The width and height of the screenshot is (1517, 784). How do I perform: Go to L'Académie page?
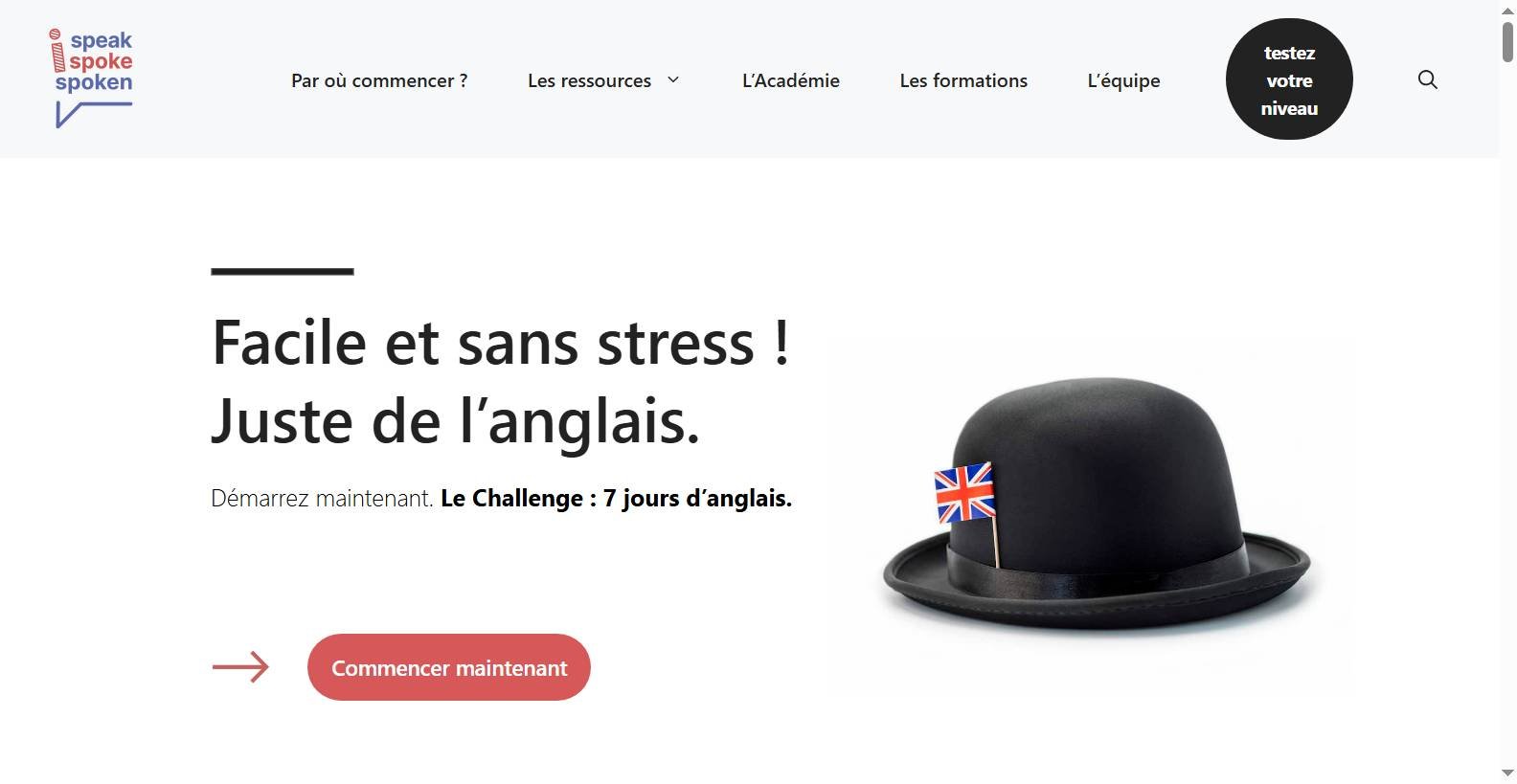[791, 80]
